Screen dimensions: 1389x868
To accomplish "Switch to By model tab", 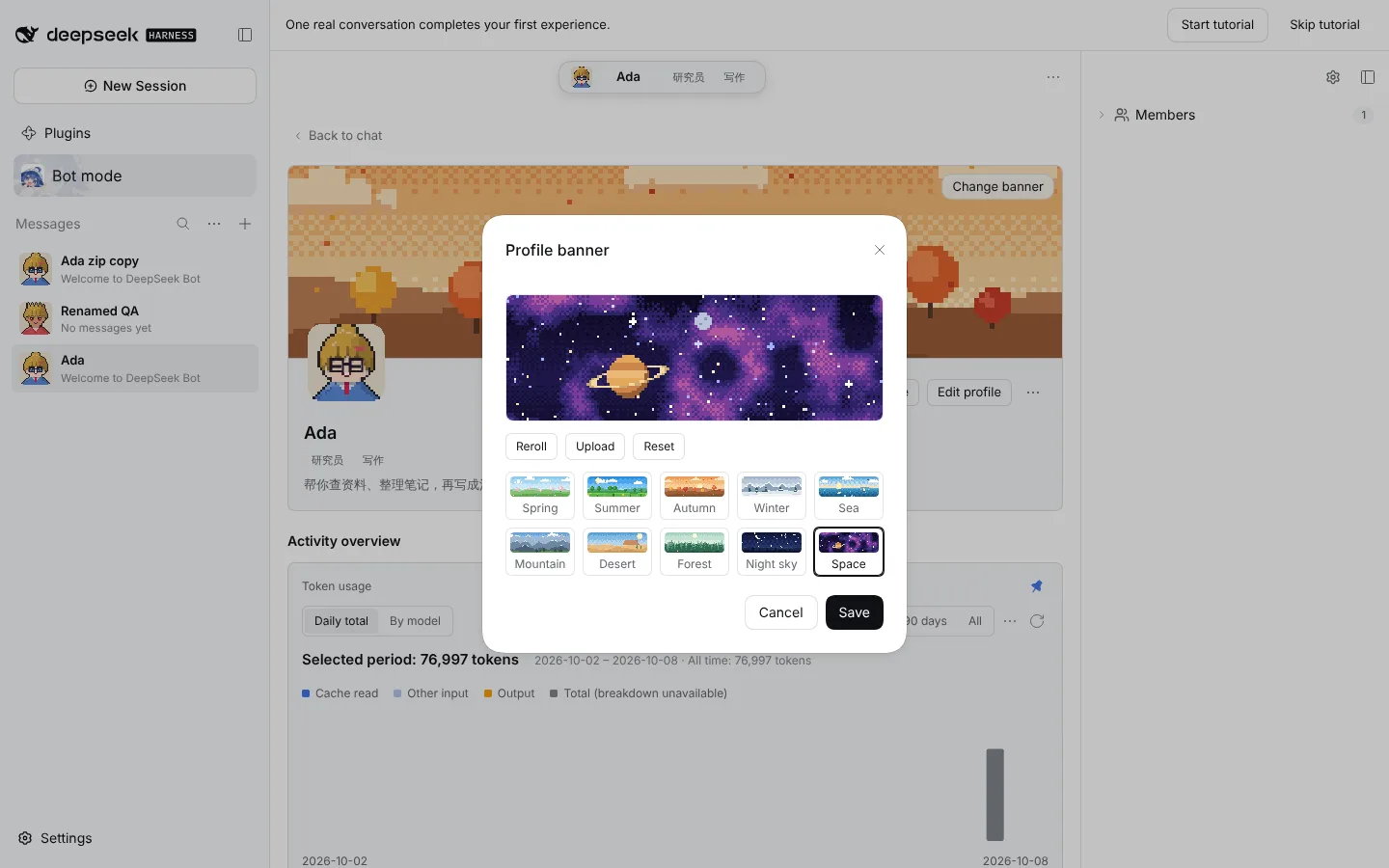I will tap(415, 621).
